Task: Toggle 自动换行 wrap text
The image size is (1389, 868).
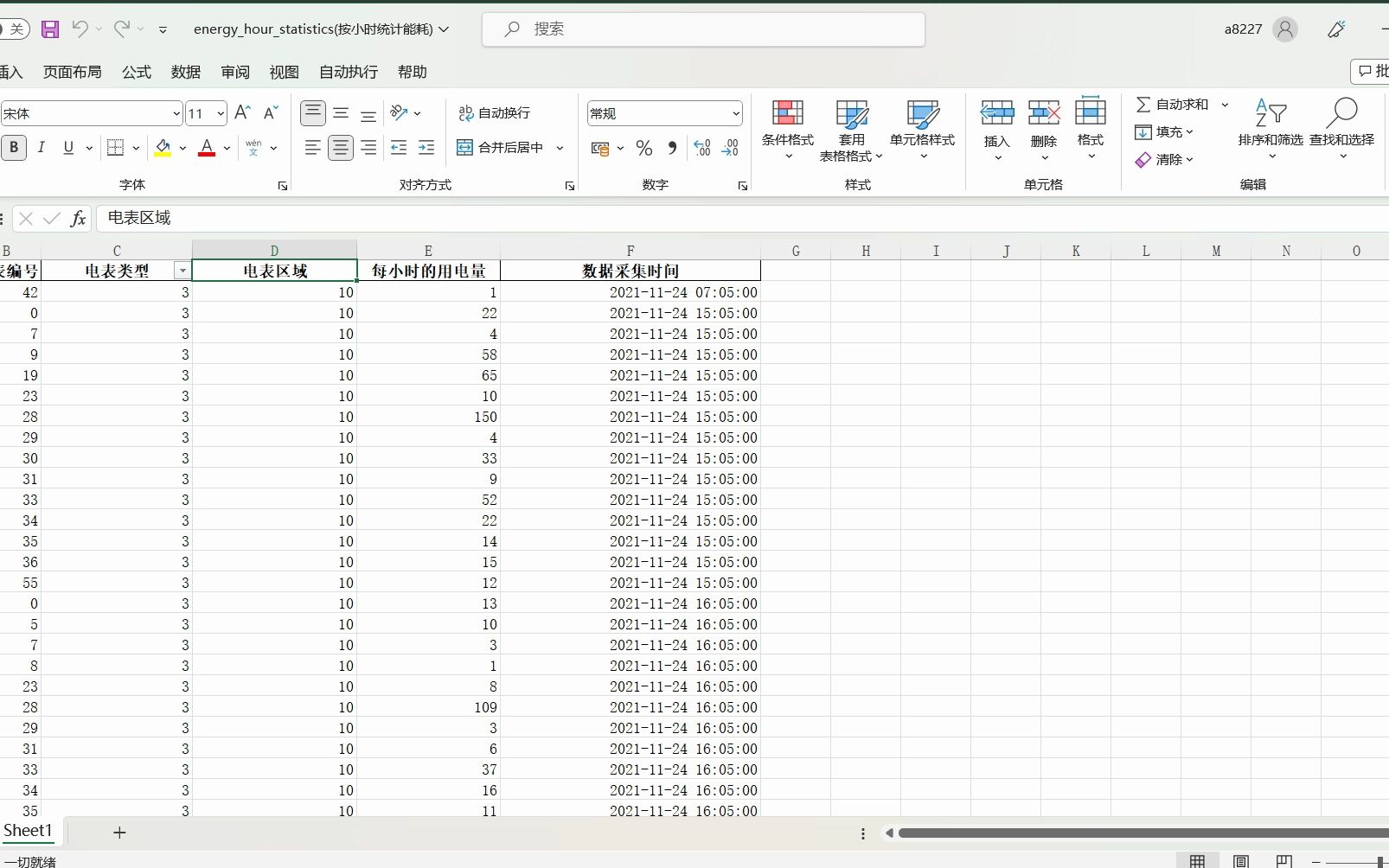Action: tap(494, 113)
